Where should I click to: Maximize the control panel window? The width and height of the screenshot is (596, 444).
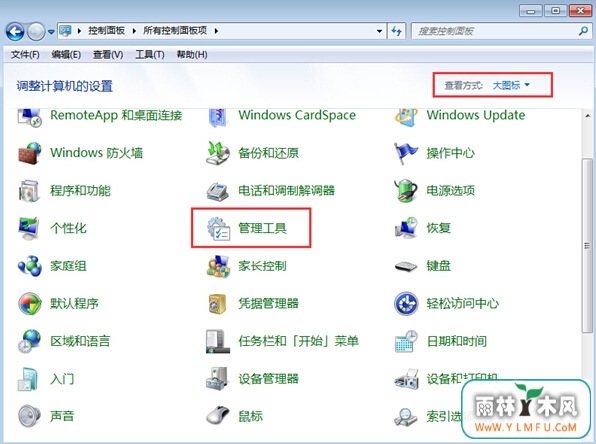(x=555, y=11)
